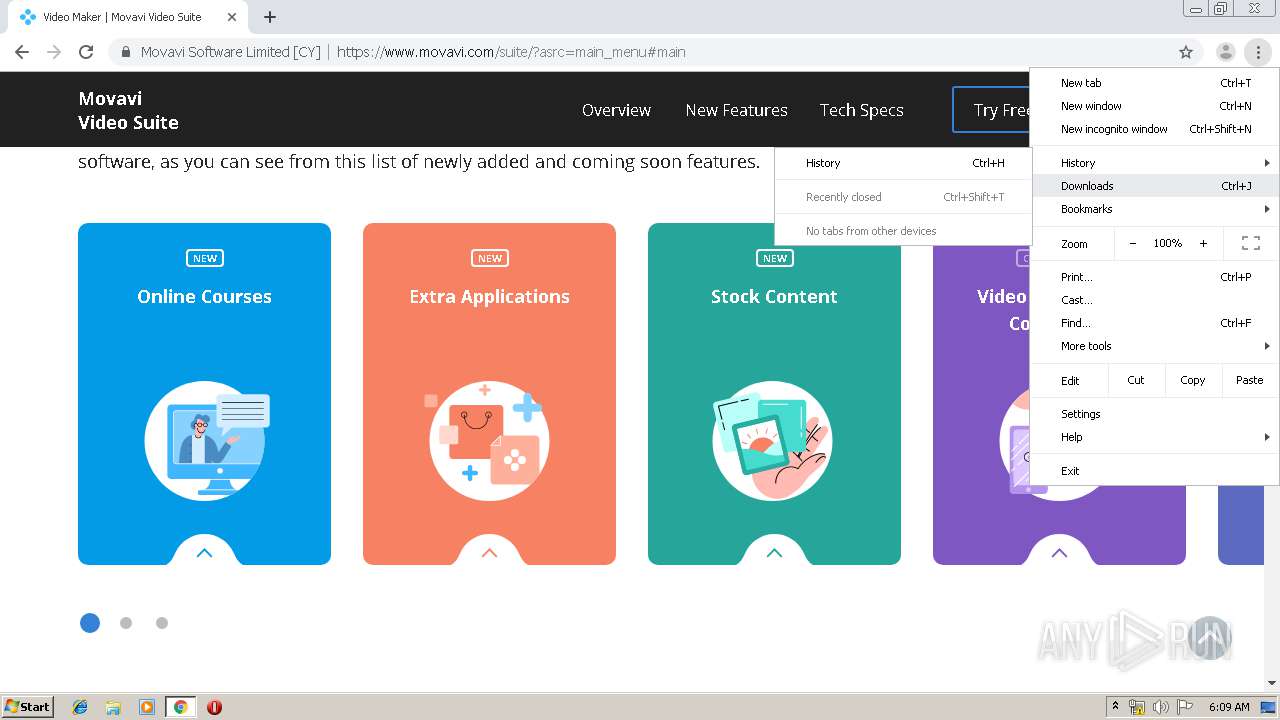Decrease zoom with the minus button
The width and height of the screenshot is (1280, 720).
tap(1132, 243)
